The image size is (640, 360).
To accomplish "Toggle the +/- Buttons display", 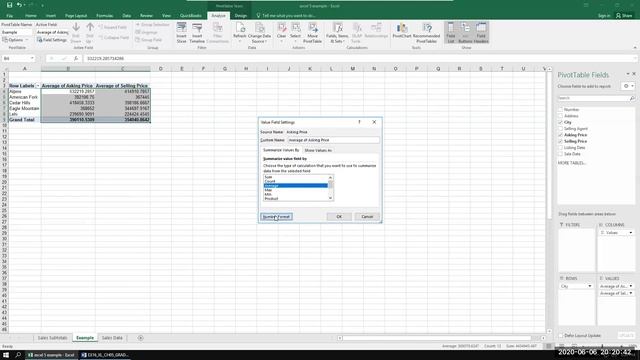I will coord(465,32).
